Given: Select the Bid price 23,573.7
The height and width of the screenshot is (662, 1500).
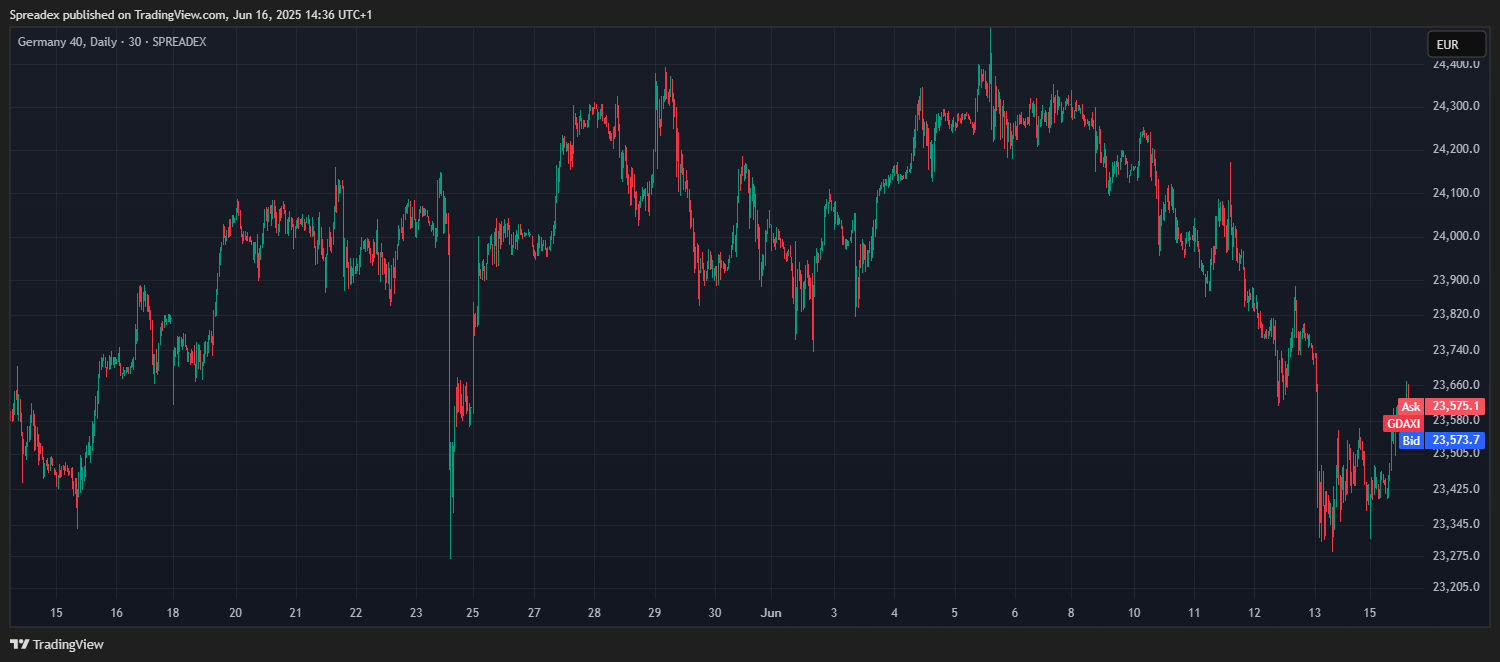Looking at the screenshot, I should tap(1455, 440).
